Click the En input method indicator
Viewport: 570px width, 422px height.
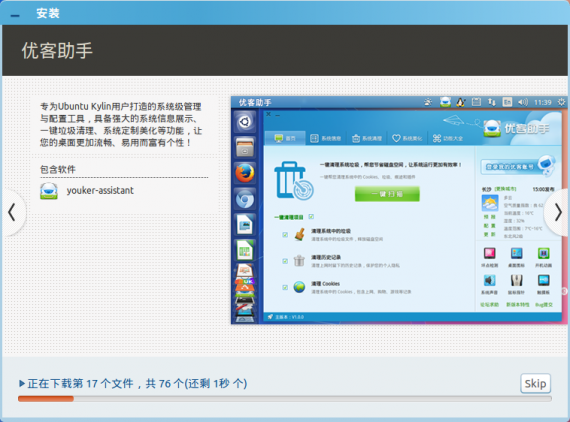point(507,102)
